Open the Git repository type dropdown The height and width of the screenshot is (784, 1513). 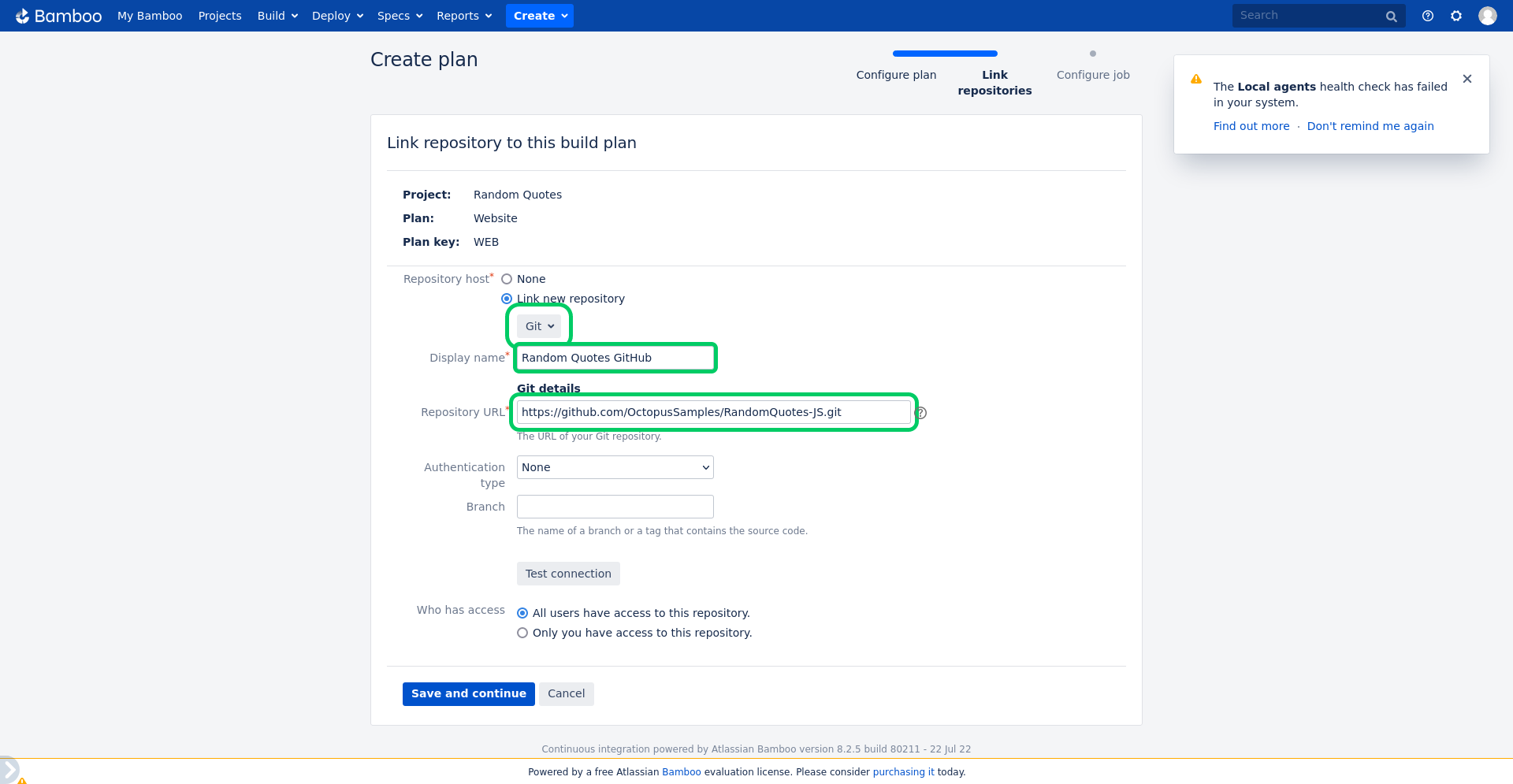coord(539,326)
